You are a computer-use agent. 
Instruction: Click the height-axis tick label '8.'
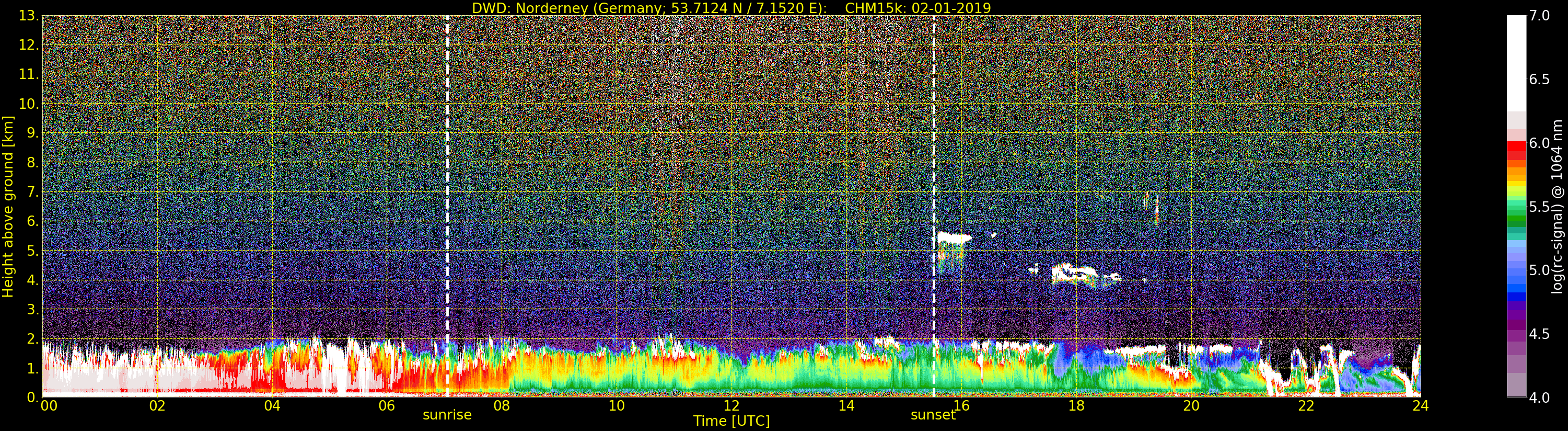coord(33,163)
